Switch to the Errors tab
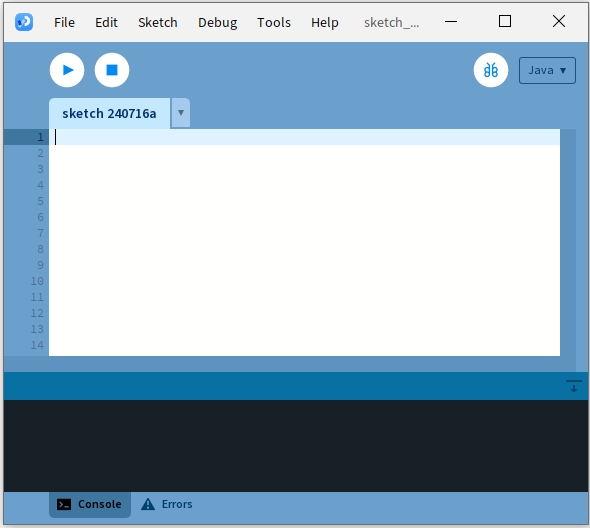This screenshot has height=528, width=590. tap(167, 504)
